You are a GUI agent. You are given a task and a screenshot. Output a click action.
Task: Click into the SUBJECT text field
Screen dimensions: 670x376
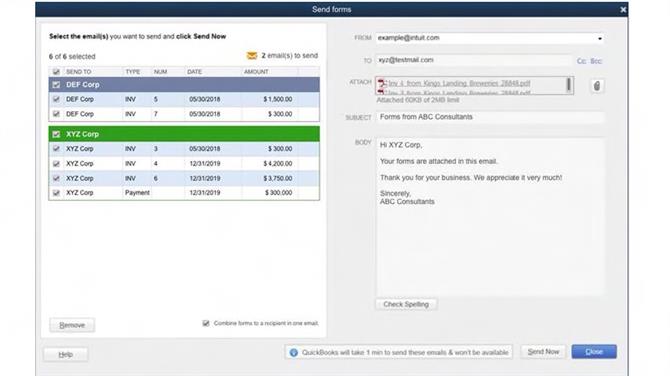(490, 117)
